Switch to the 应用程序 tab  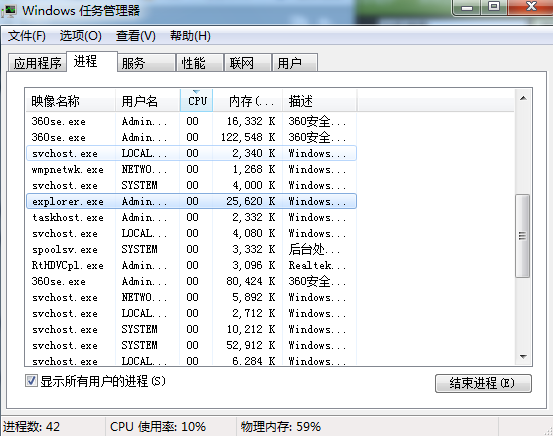37,63
